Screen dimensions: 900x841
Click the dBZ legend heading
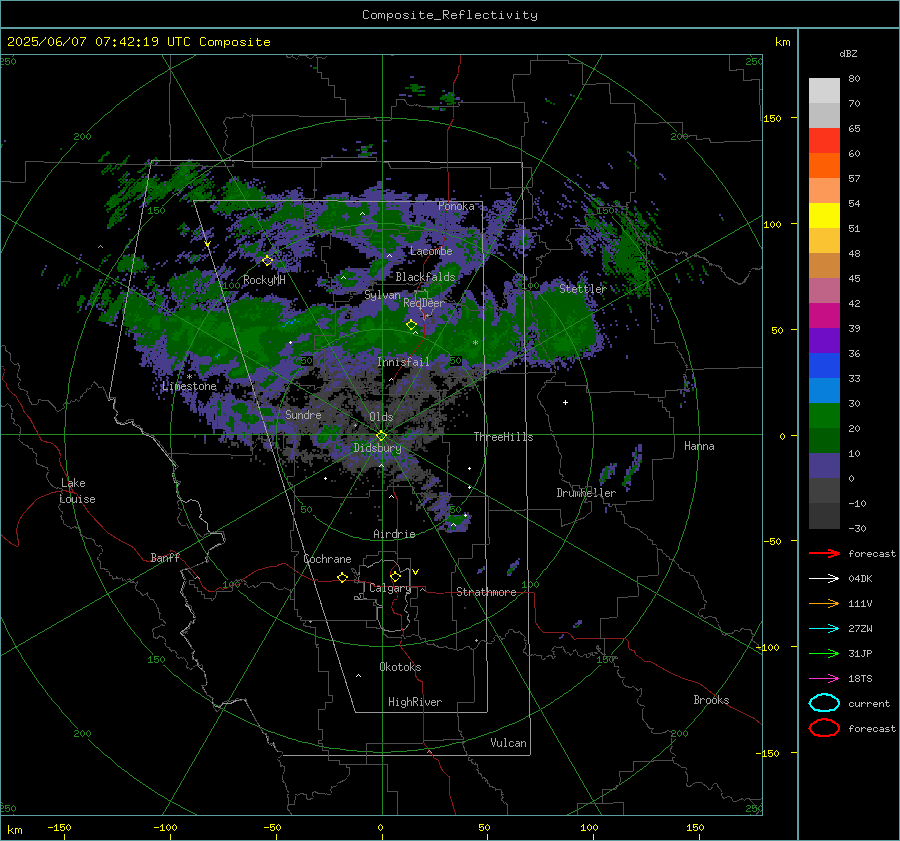click(x=848, y=54)
